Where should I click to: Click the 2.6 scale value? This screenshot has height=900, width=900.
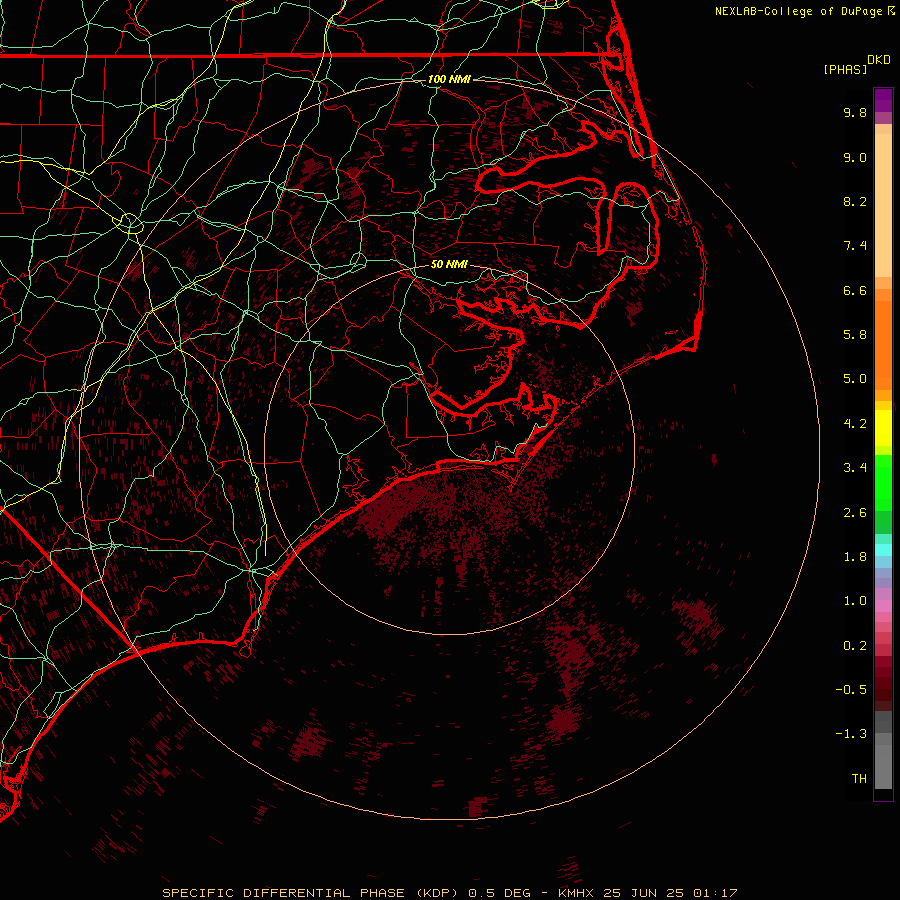pos(855,513)
